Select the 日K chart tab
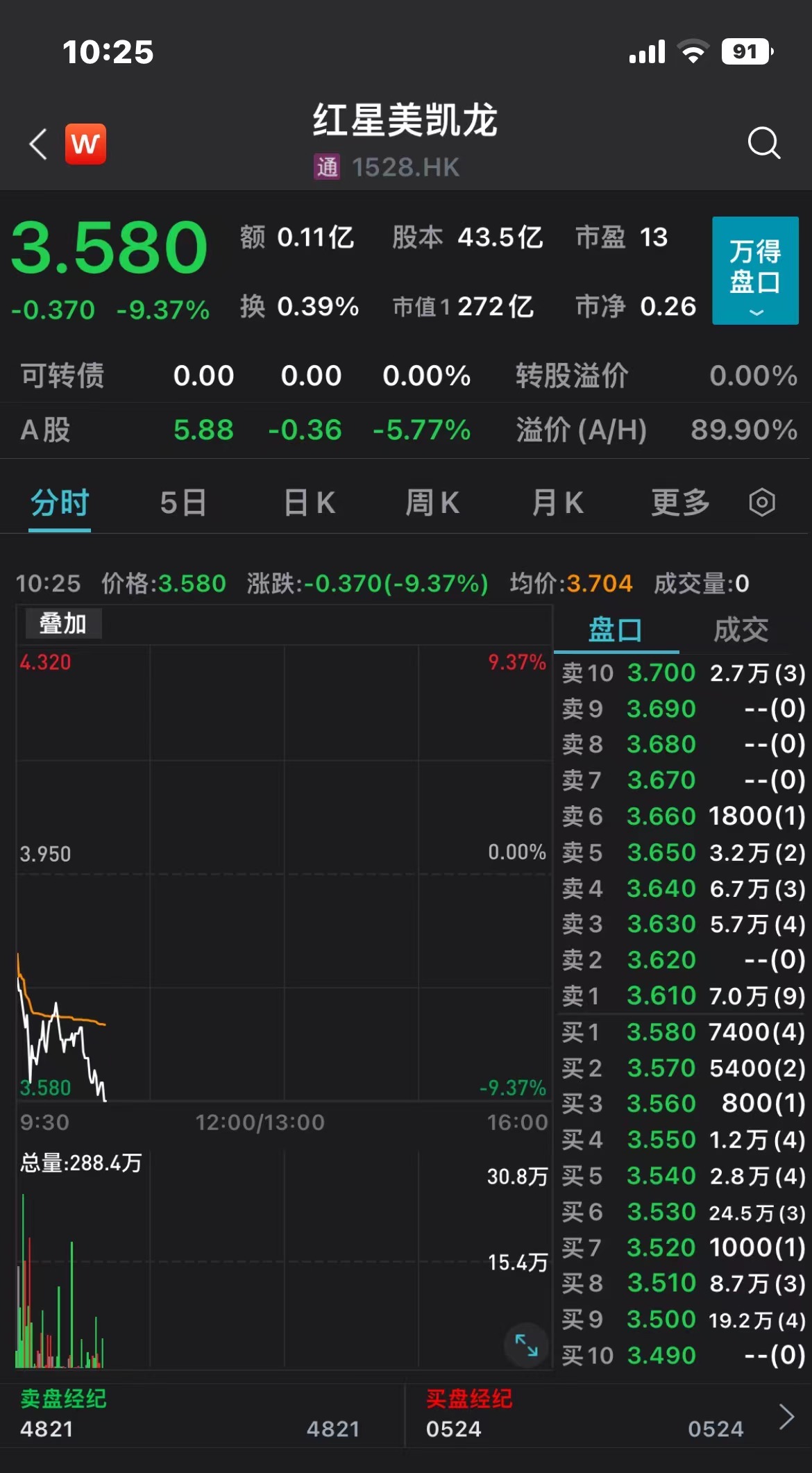 point(310,502)
